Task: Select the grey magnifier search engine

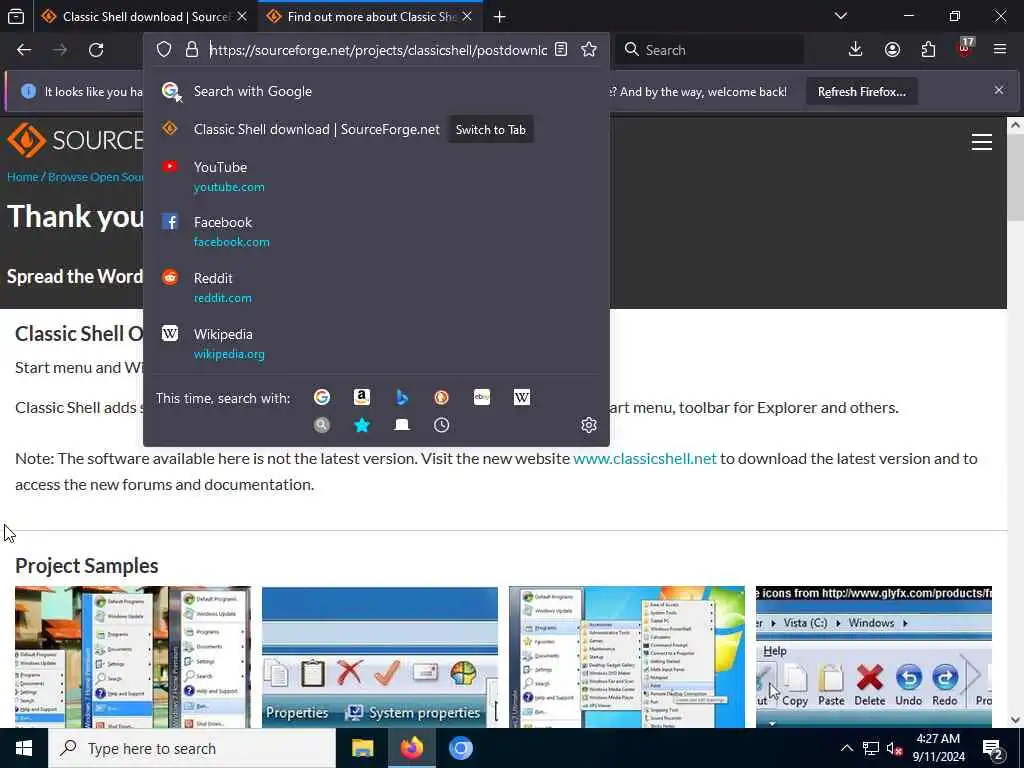Action: coord(322,425)
